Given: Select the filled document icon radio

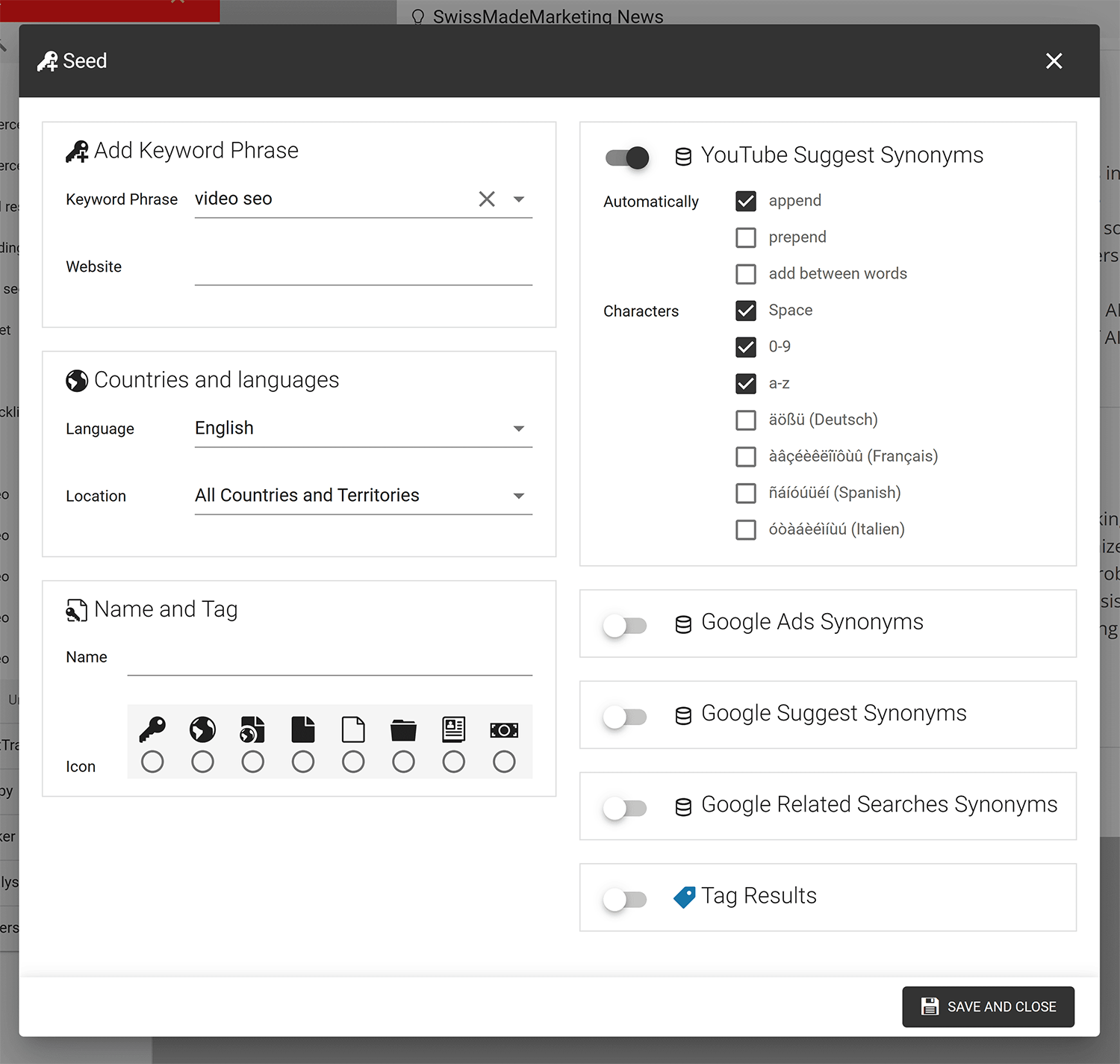Looking at the screenshot, I should [303, 762].
